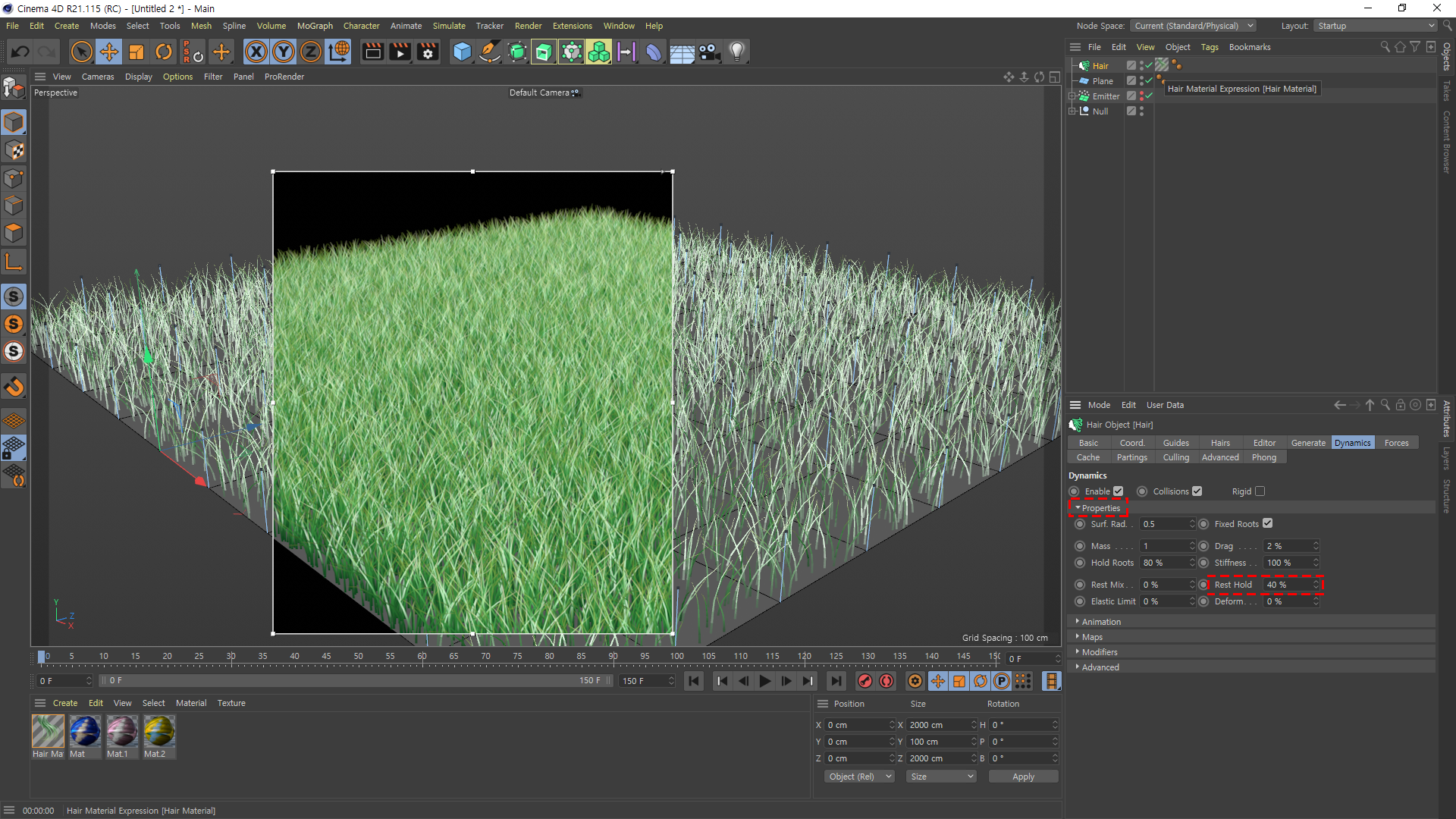Click the Apply button
This screenshot has width=1456, height=819.
coord(1023,777)
